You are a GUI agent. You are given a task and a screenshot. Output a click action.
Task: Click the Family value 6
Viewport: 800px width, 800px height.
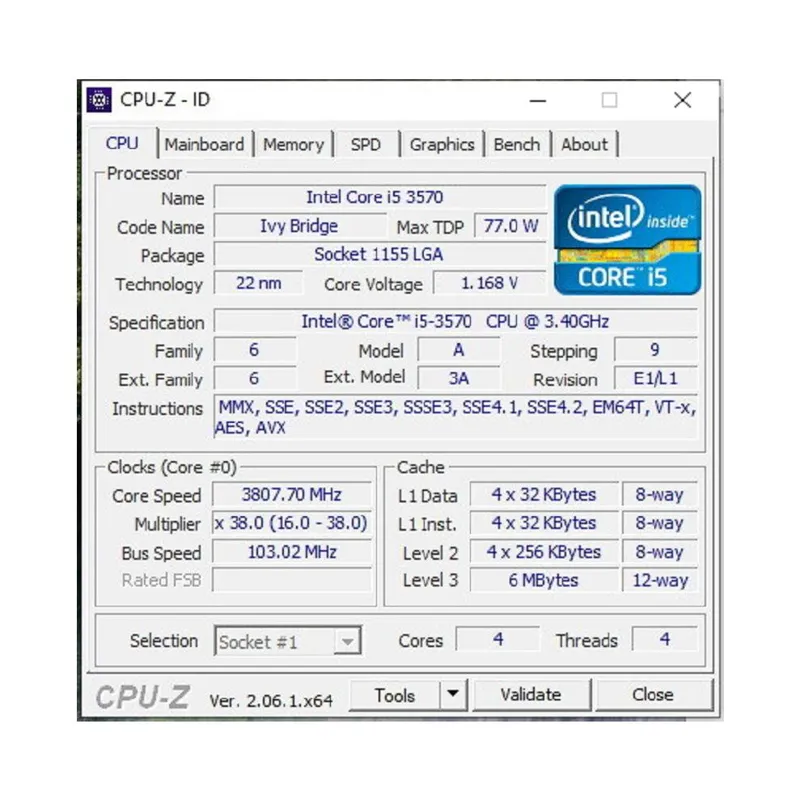[x=255, y=350]
